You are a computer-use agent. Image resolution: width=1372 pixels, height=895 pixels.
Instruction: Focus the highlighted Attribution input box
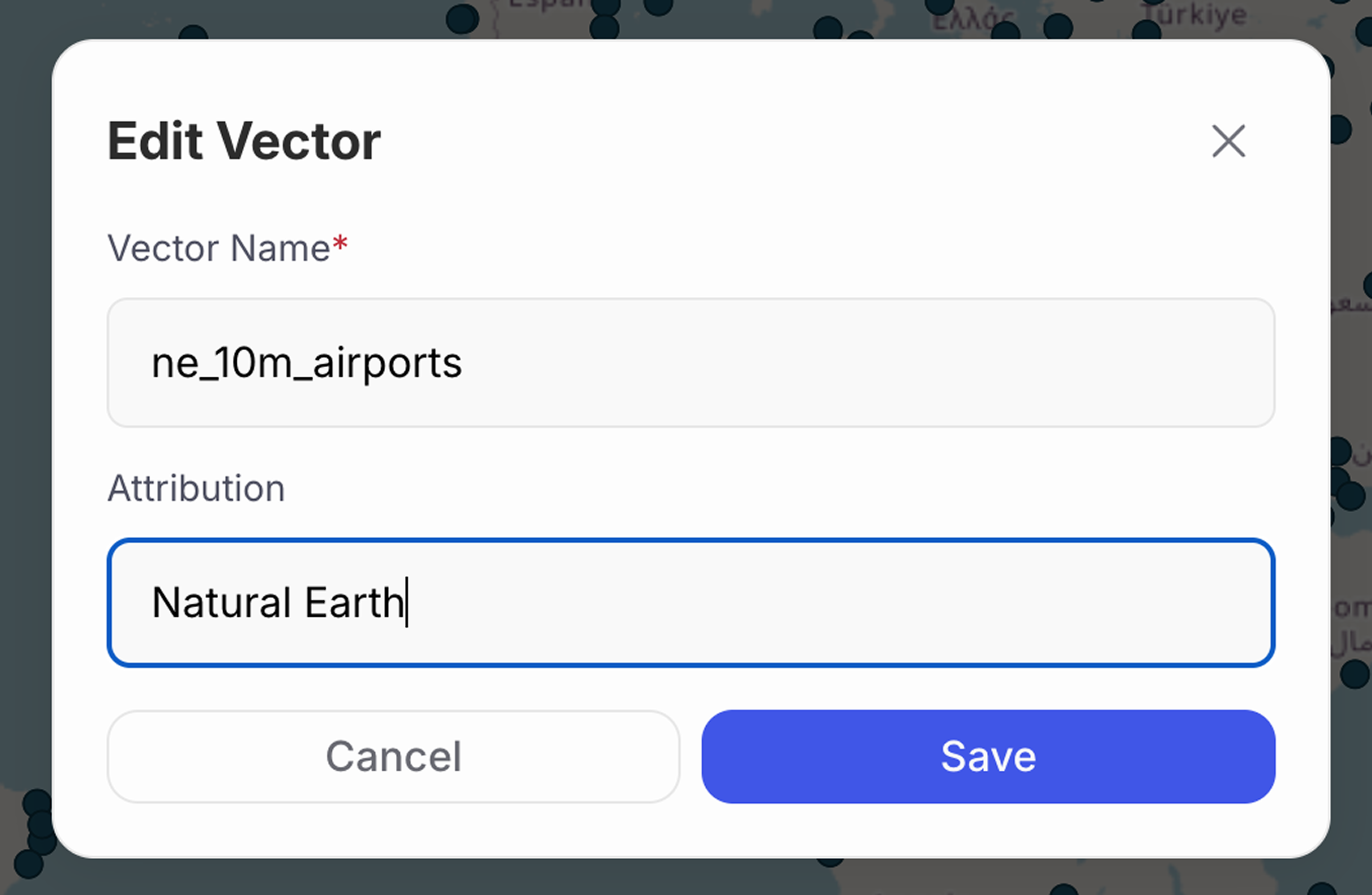(686, 603)
